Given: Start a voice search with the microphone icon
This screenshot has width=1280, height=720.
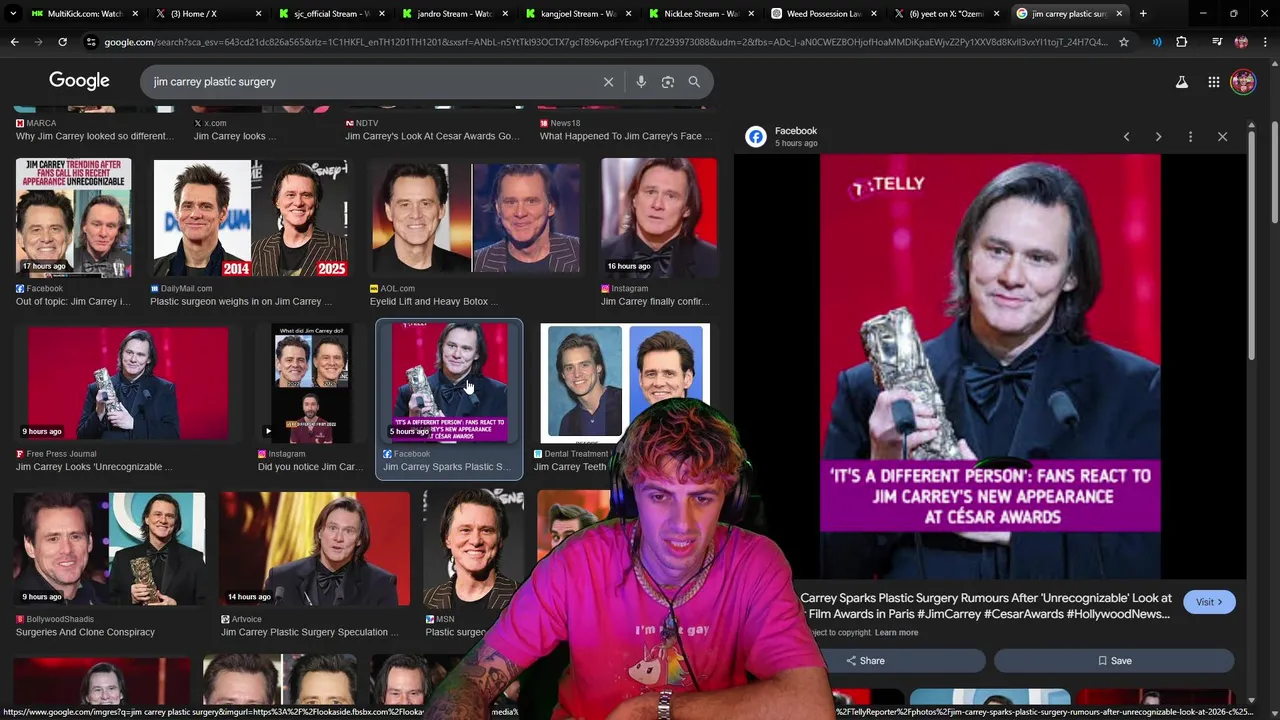Looking at the screenshot, I should [641, 82].
